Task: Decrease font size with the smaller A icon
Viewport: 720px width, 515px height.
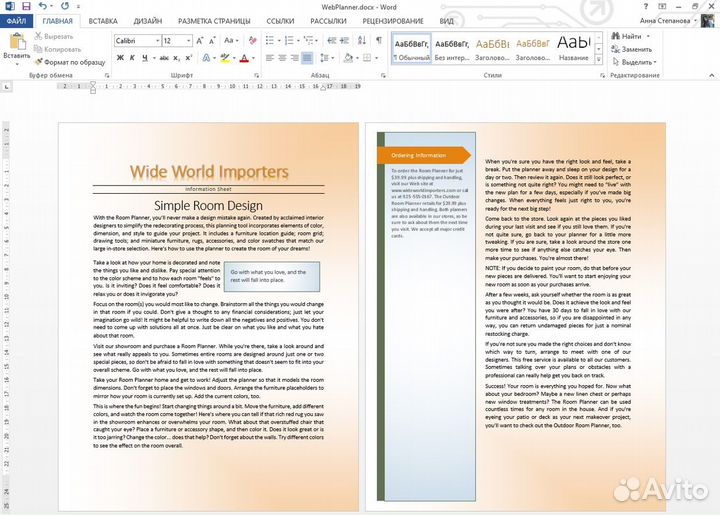Action: point(212,41)
